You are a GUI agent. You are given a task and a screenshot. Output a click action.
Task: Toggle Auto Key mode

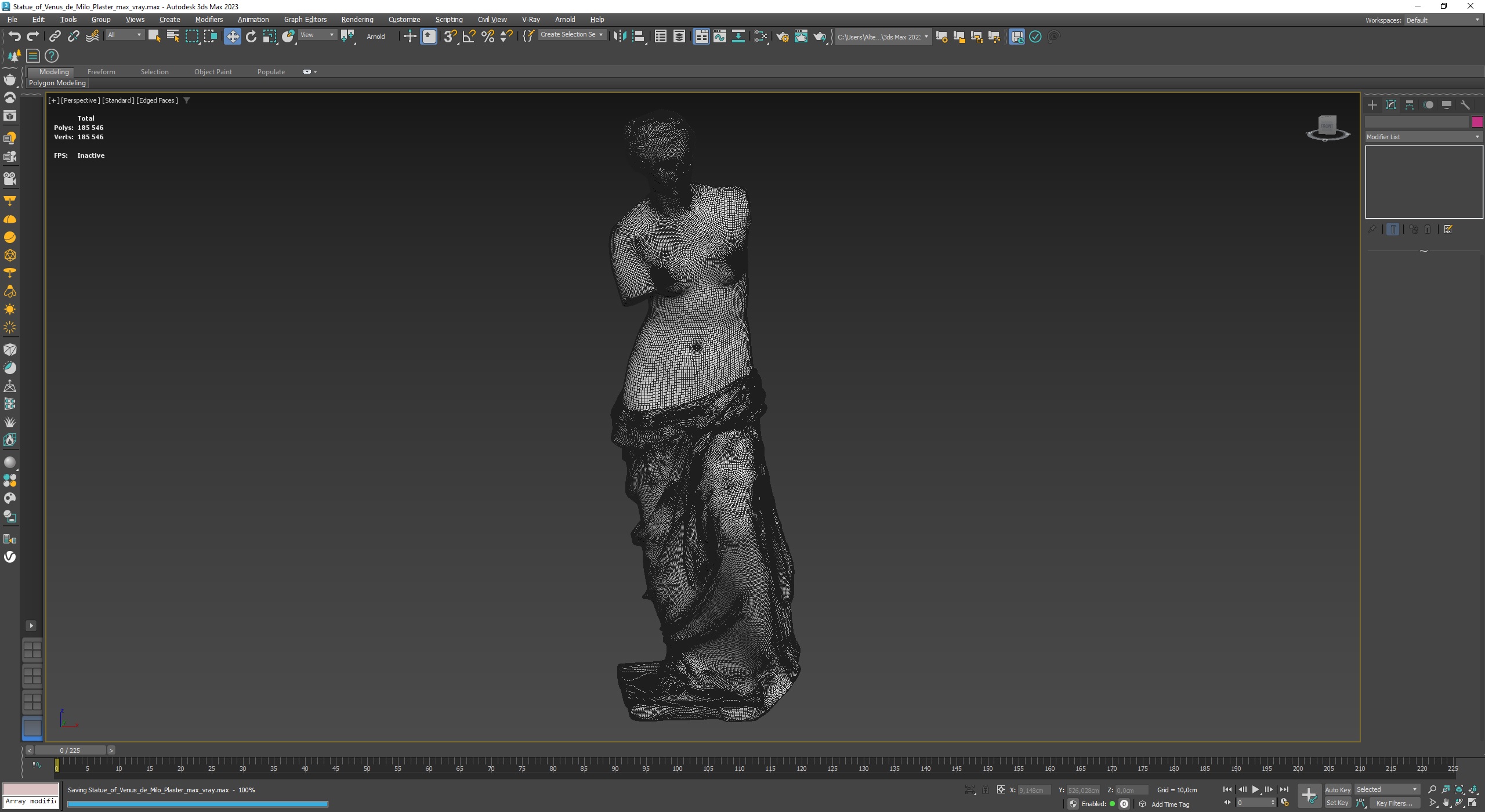tap(1338, 789)
